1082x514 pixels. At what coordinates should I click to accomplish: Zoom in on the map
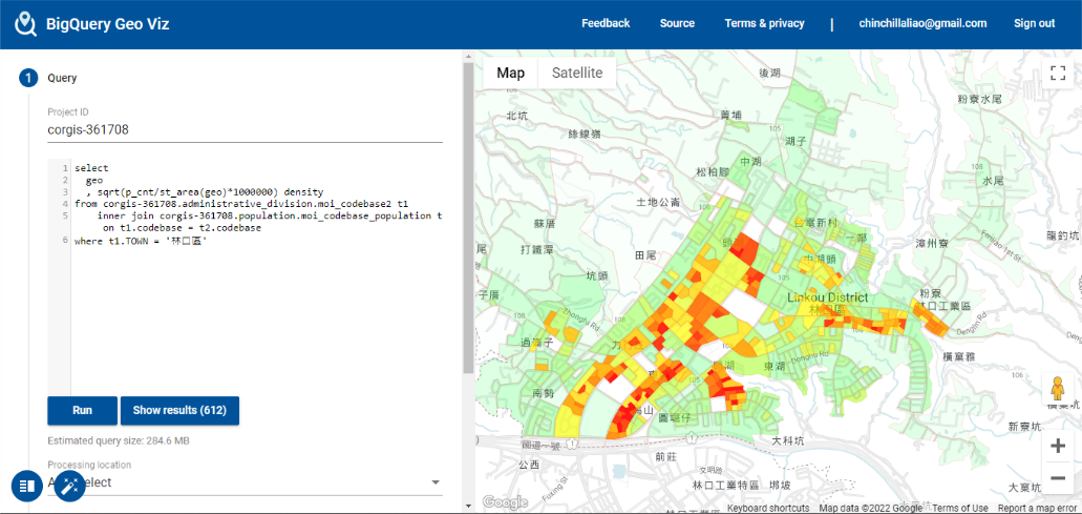[x=1057, y=446]
